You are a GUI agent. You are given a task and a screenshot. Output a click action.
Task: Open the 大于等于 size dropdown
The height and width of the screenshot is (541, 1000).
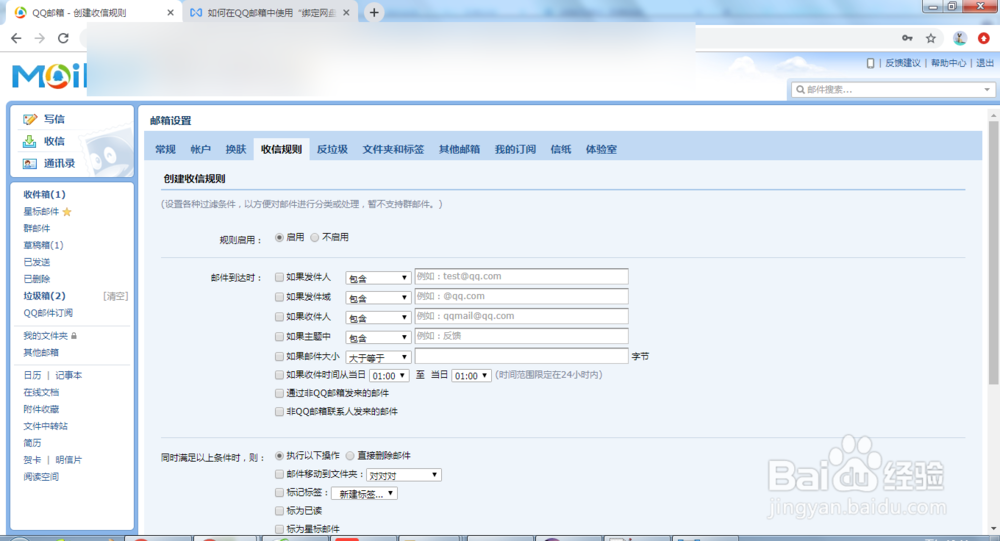(378, 357)
